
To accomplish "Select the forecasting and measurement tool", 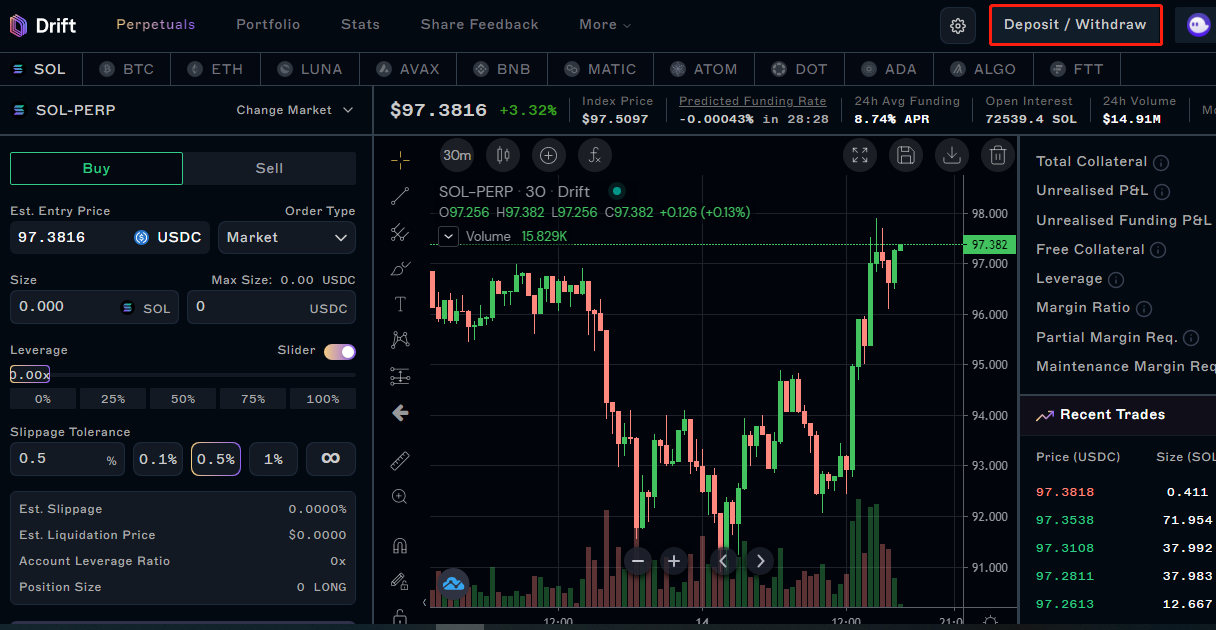I will (x=400, y=376).
